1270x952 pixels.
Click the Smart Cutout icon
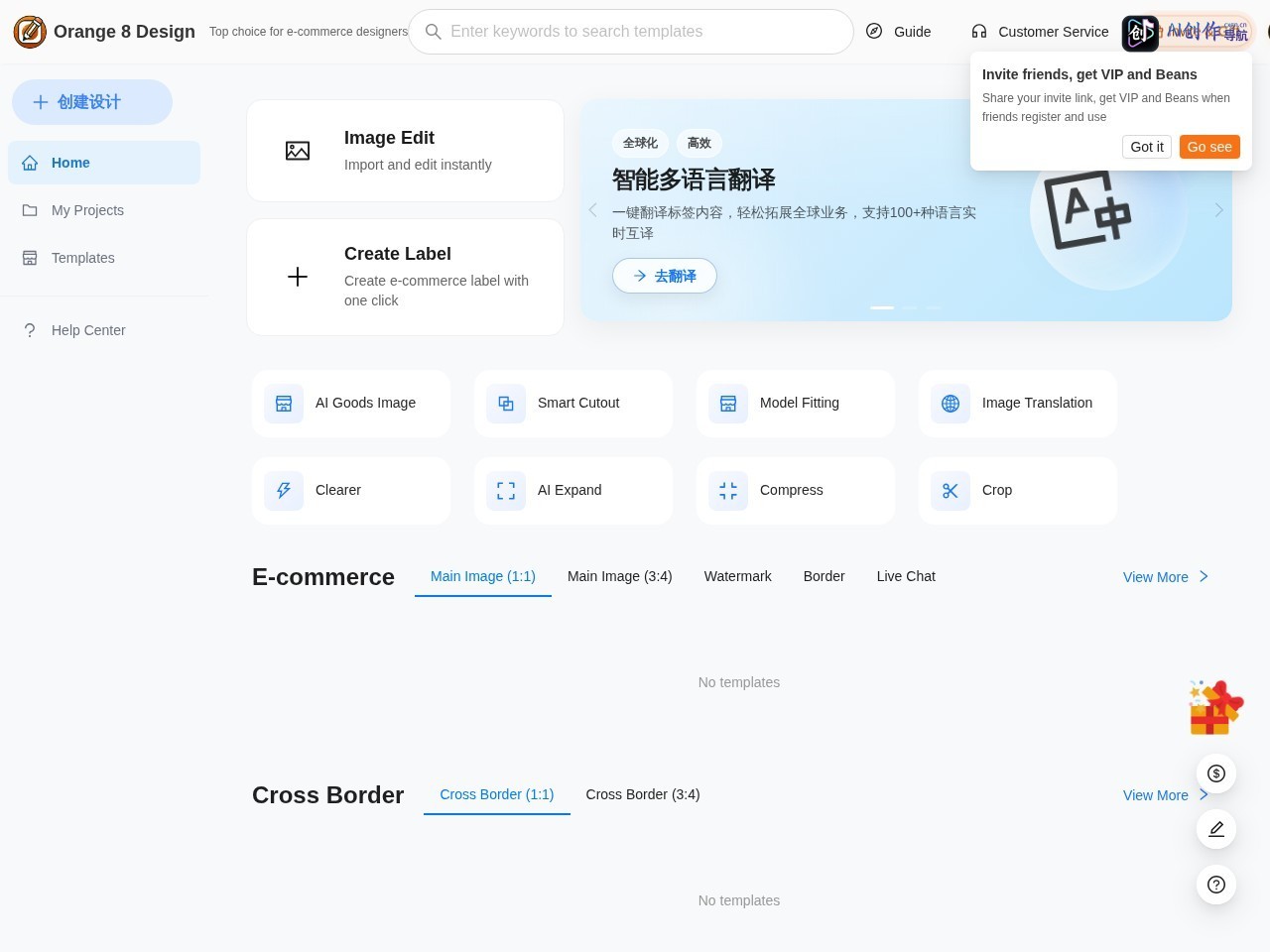(506, 404)
